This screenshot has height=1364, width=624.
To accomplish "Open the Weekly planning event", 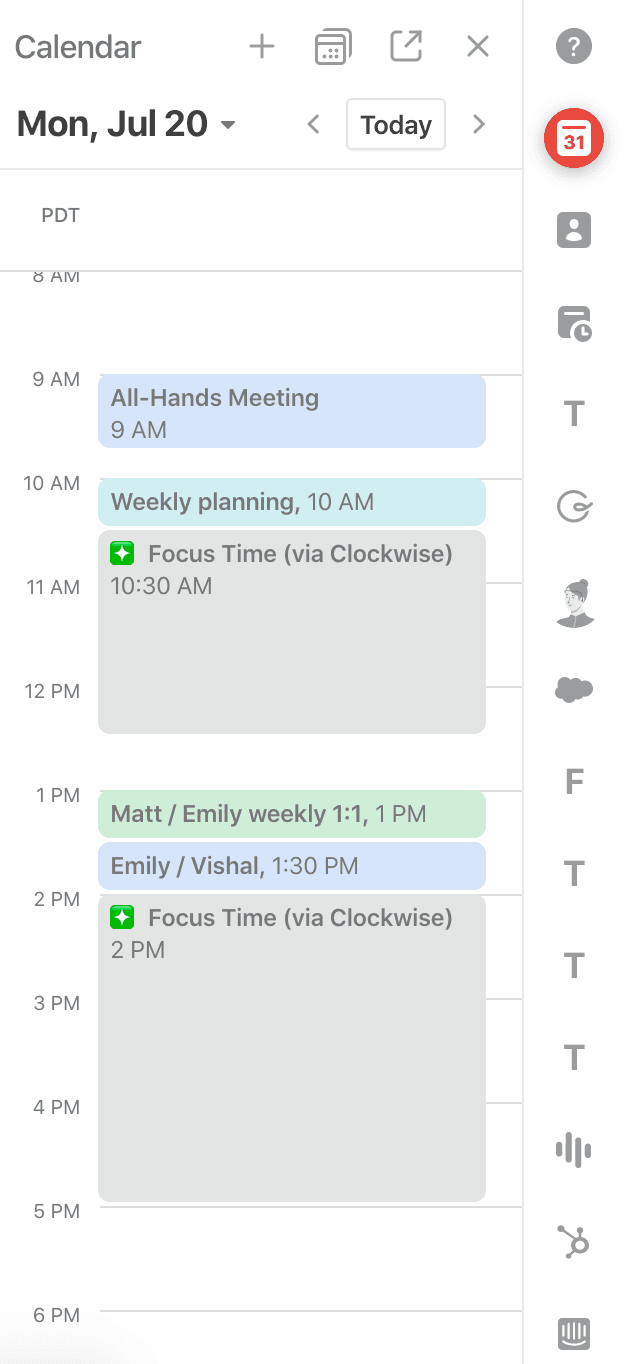I will click(292, 502).
